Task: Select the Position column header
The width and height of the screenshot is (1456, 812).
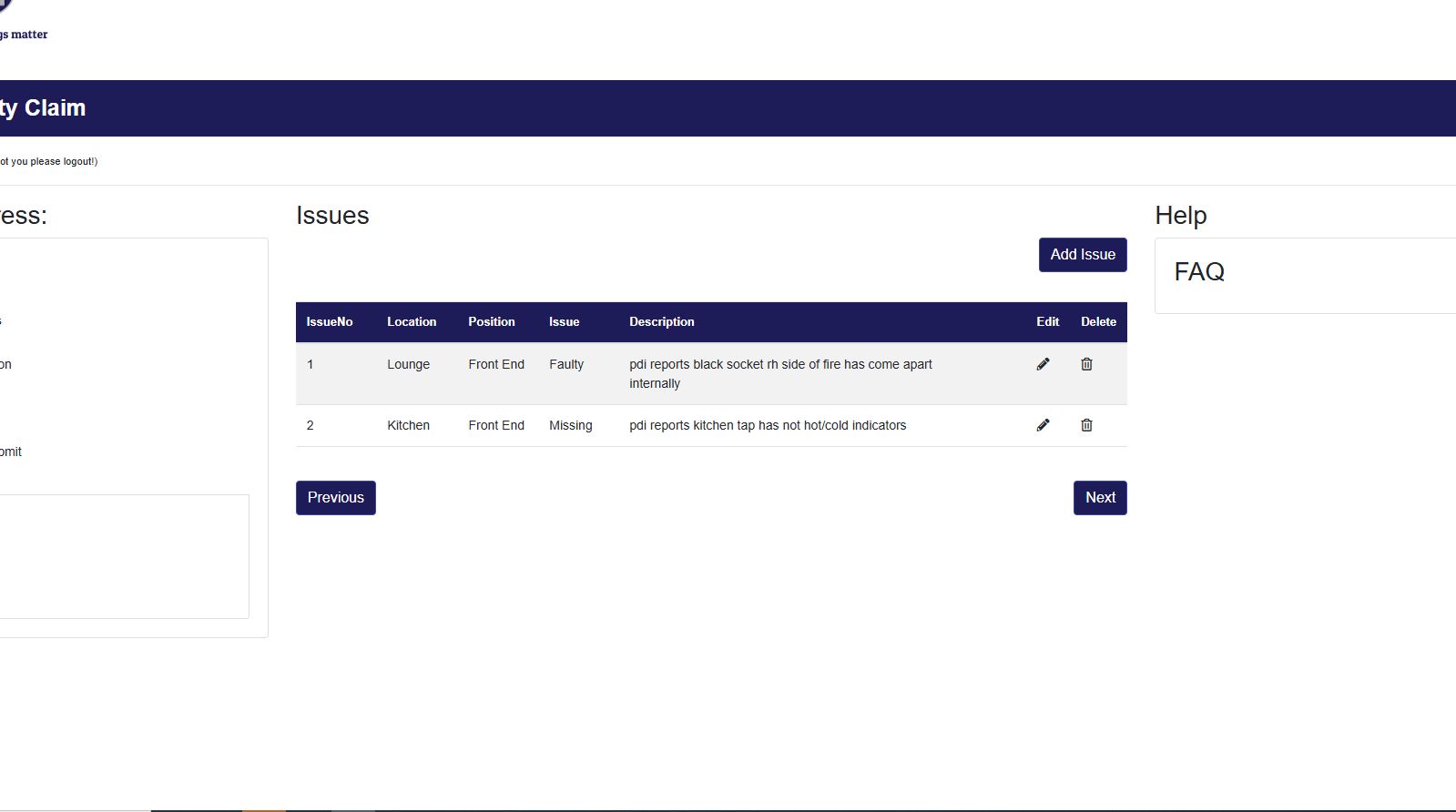Action: click(x=492, y=322)
